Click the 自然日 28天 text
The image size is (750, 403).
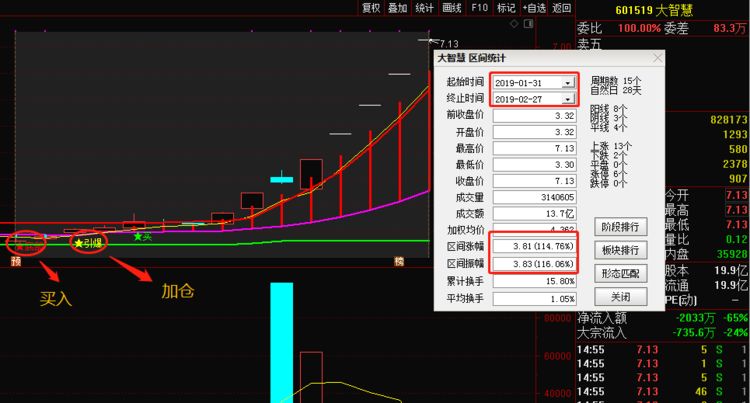[616, 90]
